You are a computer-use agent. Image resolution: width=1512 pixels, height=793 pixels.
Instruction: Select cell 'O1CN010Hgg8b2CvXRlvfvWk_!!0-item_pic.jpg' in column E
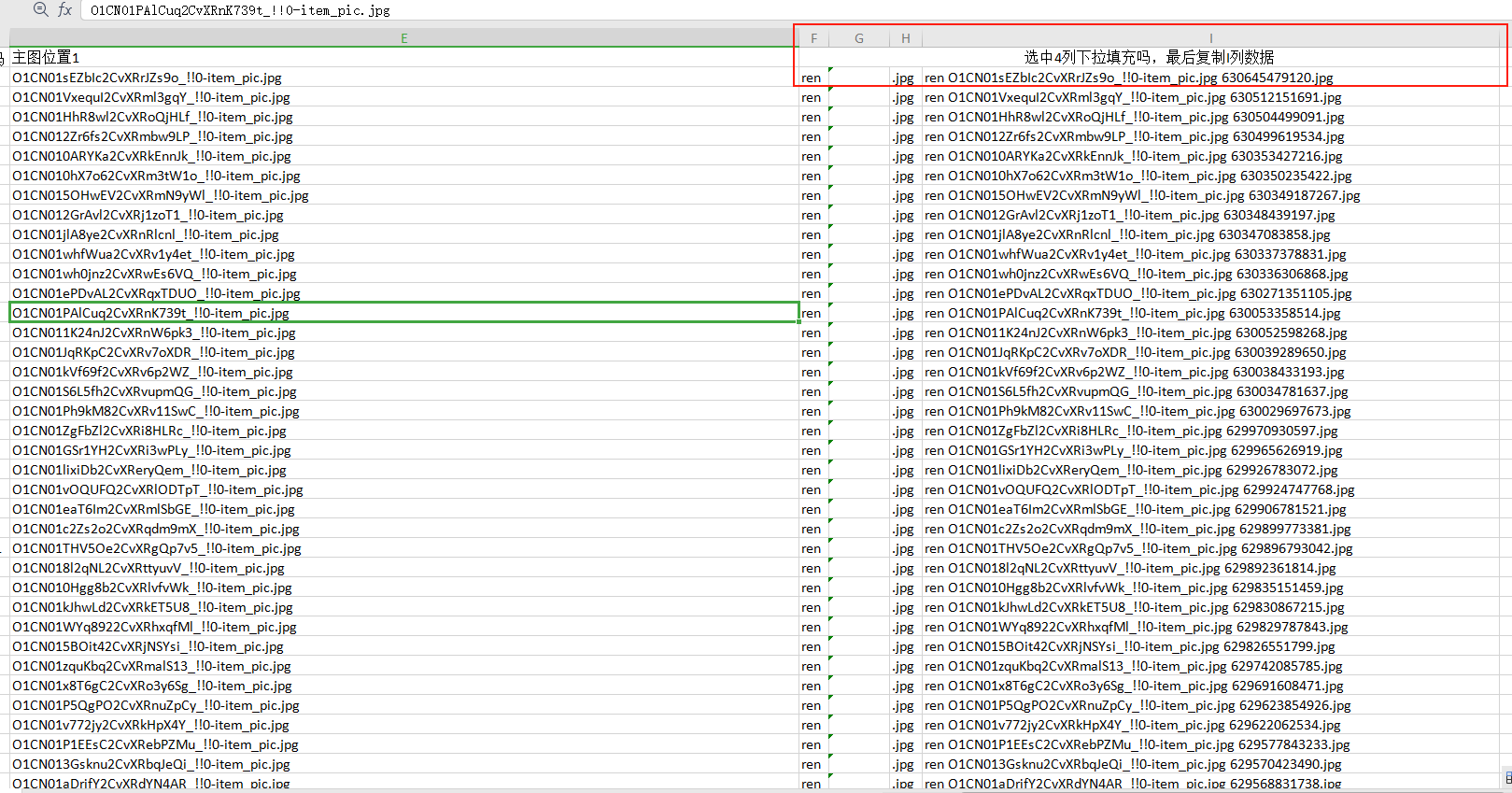coord(403,588)
